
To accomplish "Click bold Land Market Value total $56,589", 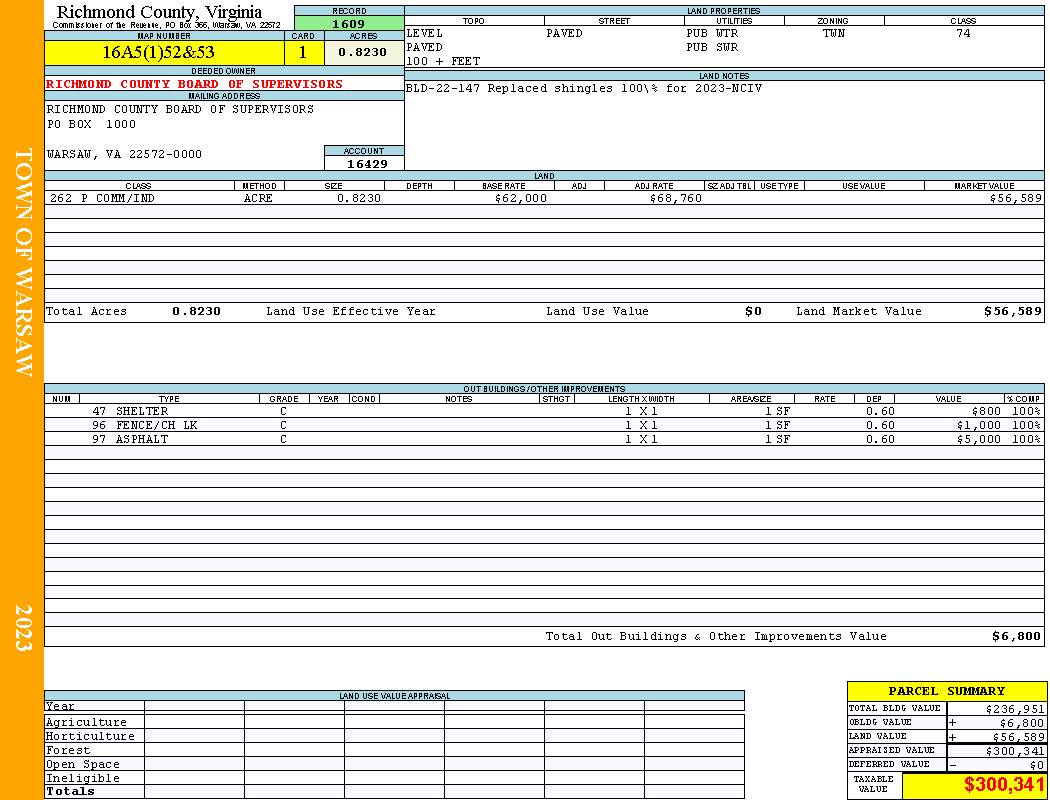I will click(1012, 311).
